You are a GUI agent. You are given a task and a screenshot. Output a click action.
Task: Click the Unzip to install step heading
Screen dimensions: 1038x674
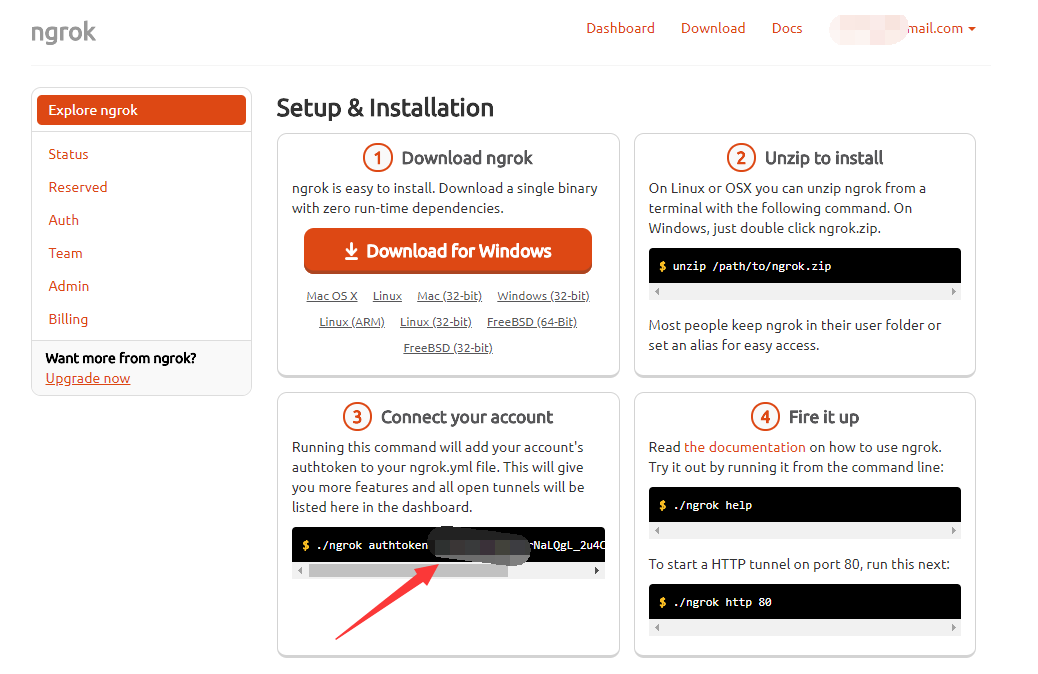point(824,158)
